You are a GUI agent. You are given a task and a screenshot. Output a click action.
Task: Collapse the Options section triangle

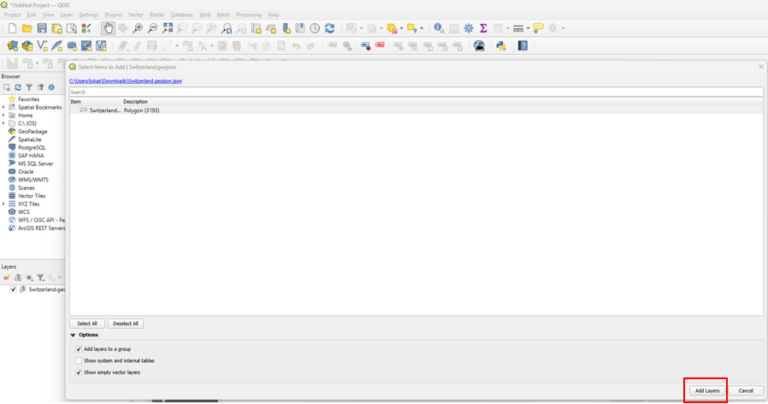coord(72,335)
